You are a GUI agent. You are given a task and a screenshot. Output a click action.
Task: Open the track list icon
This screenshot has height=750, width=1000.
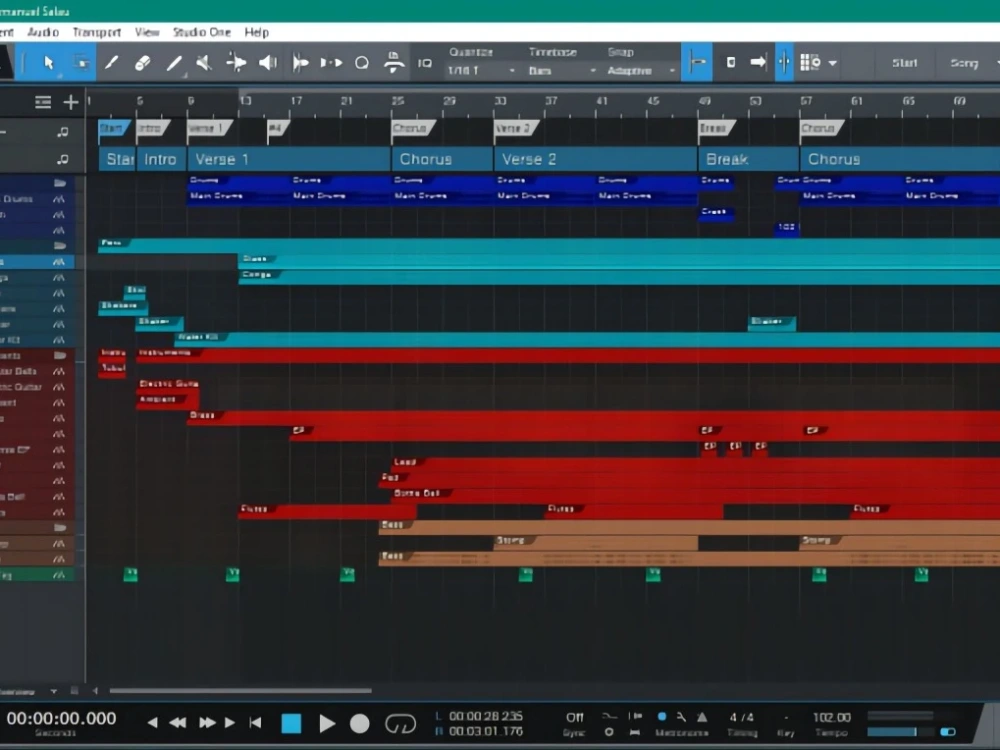[43, 102]
